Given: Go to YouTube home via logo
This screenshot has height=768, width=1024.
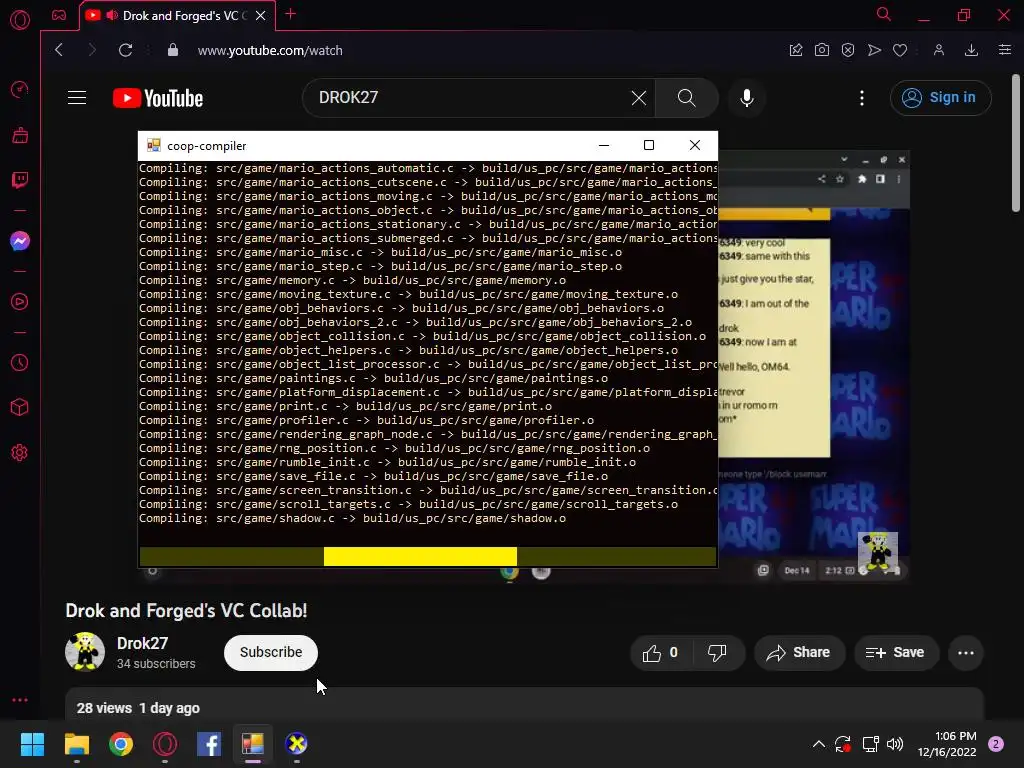Looking at the screenshot, I should tap(158, 98).
